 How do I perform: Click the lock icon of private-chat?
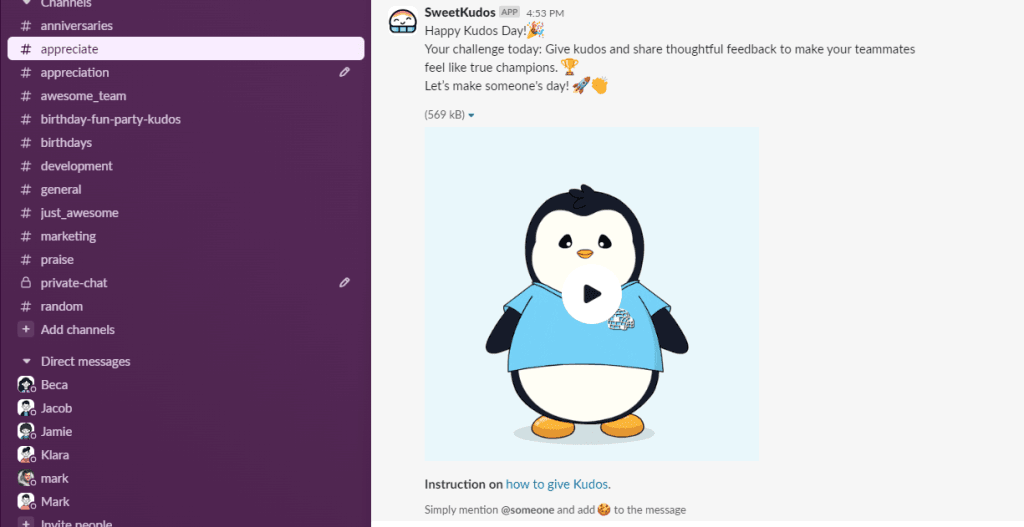(x=26, y=283)
